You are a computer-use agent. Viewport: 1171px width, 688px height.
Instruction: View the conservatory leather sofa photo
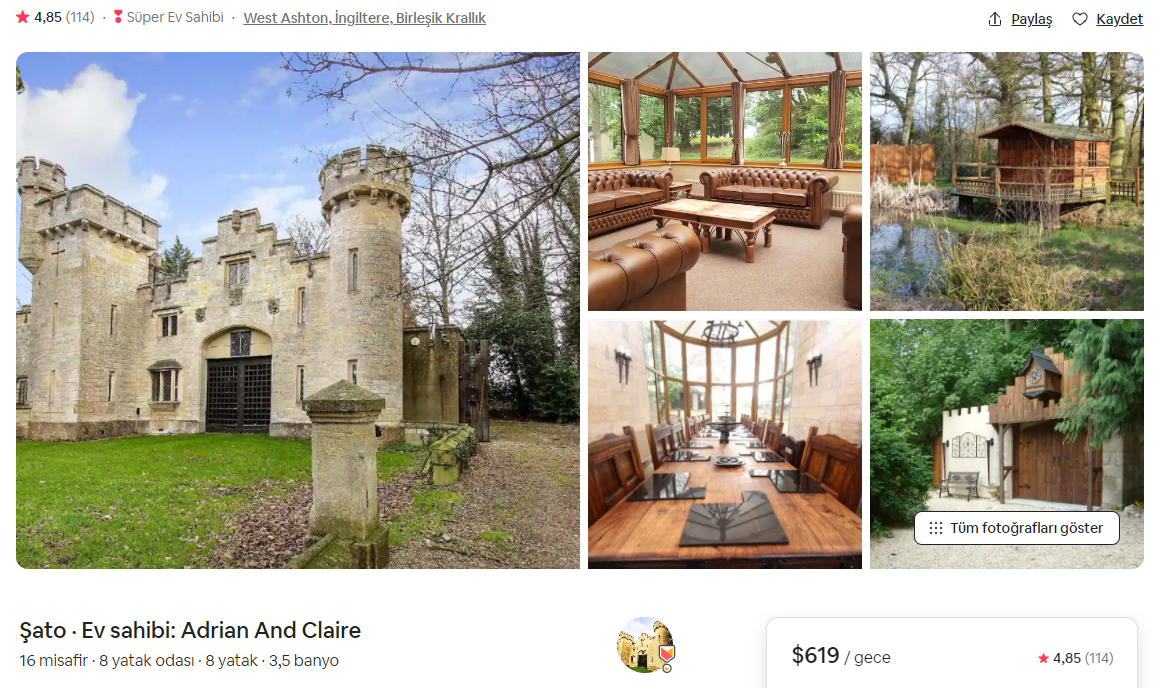(x=724, y=182)
